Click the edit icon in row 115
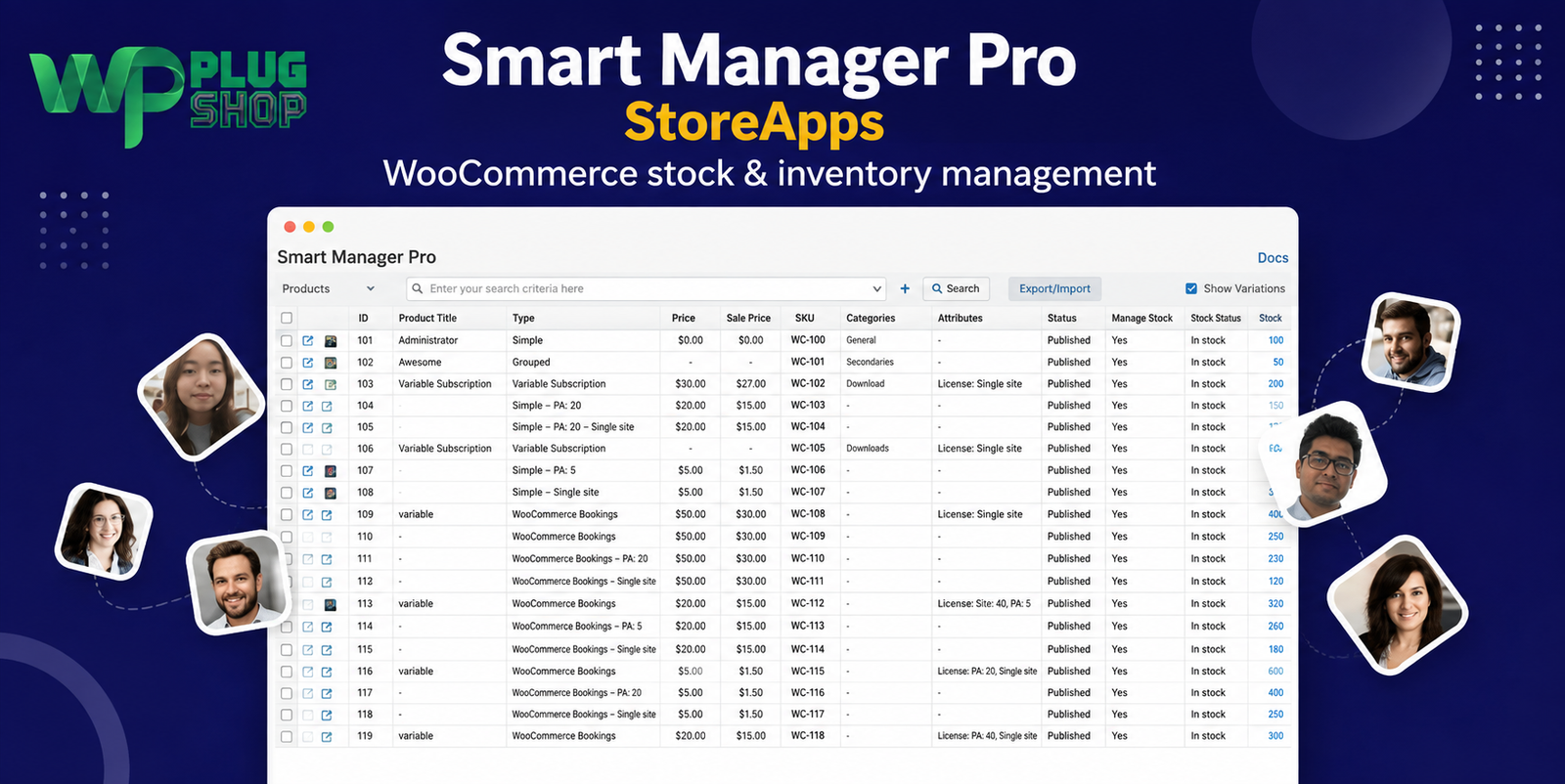Image resolution: width=1565 pixels, height=784 pixels. (308, 650)
